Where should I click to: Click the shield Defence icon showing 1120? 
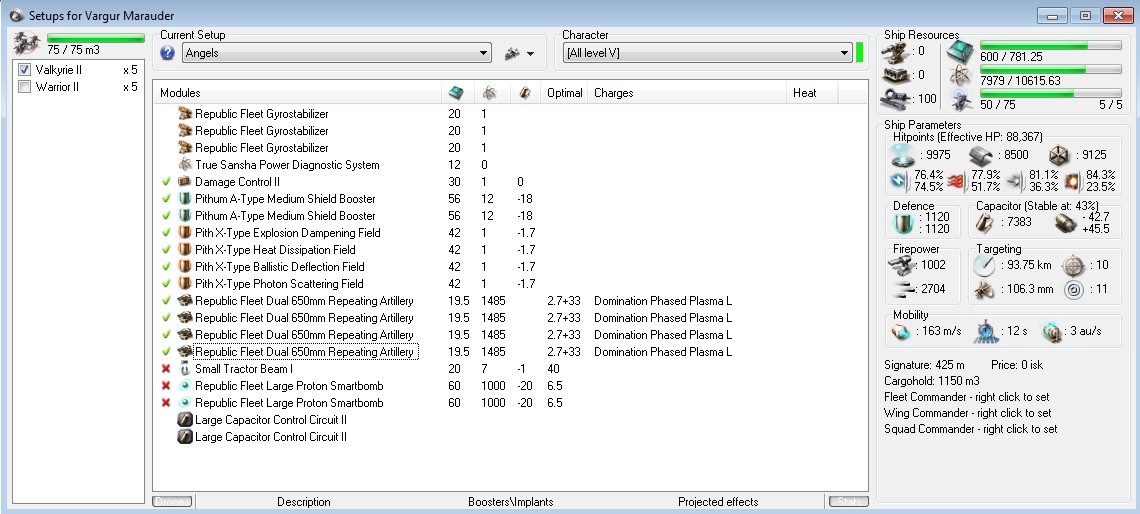point(902,222)
